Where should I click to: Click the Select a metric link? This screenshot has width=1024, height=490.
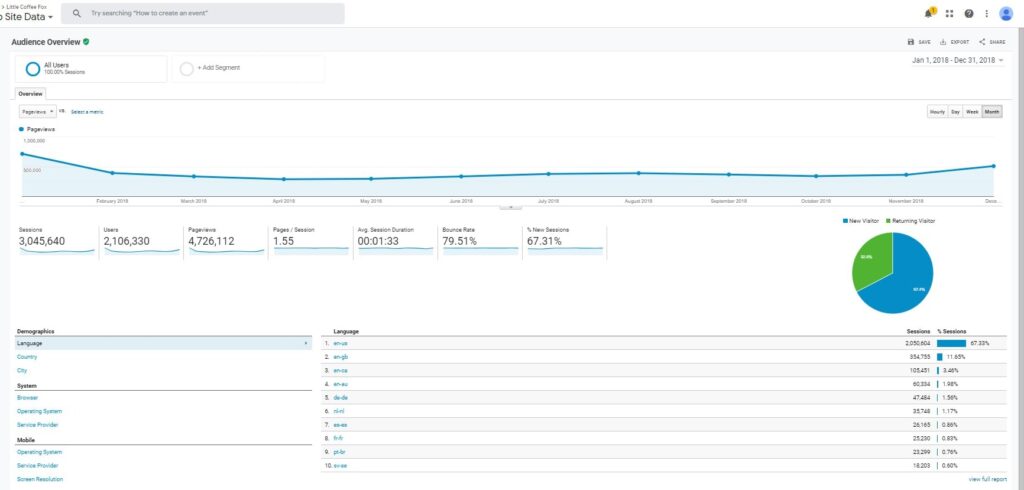click(87, 112)
